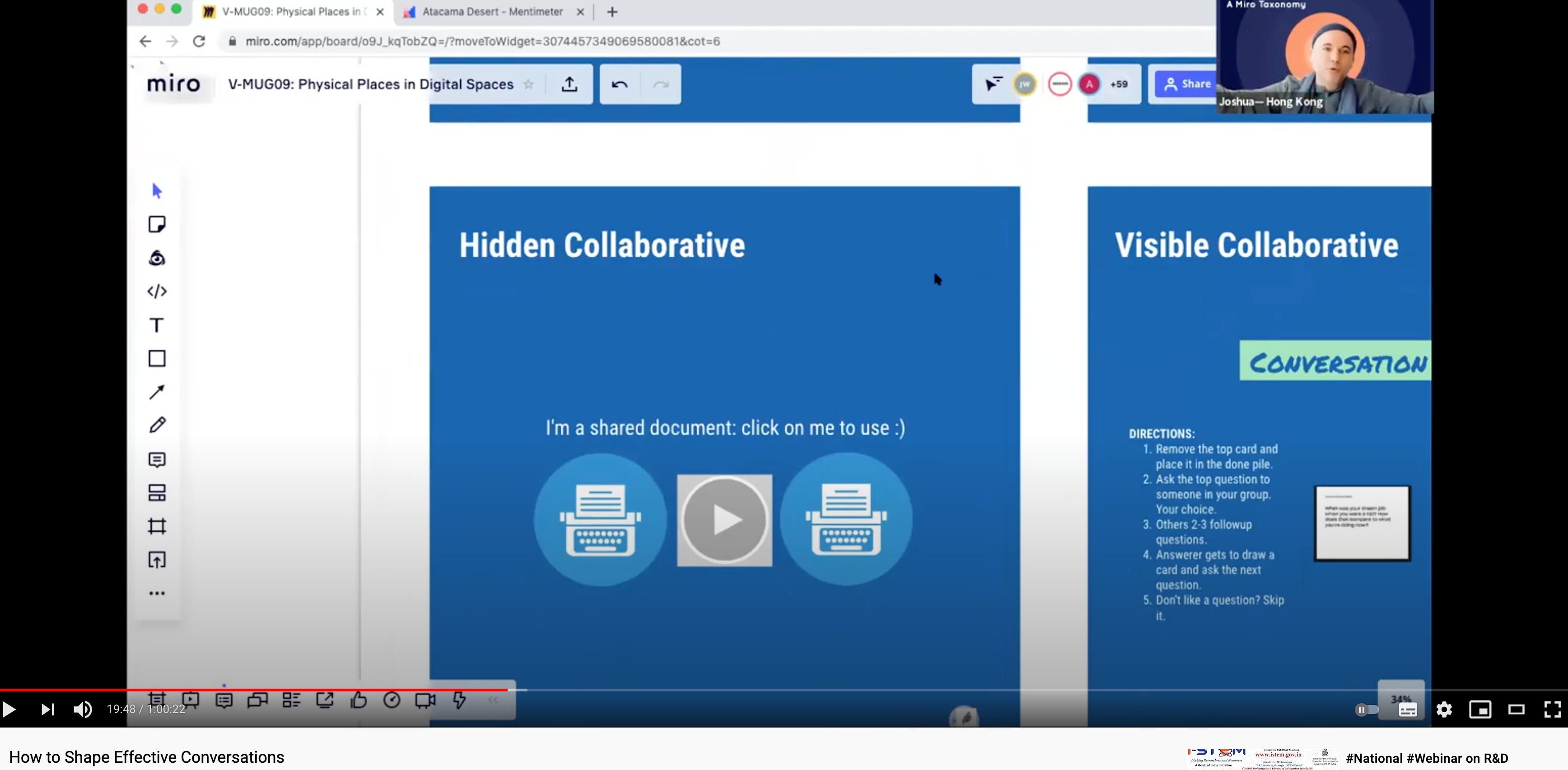Click the green CONVERSATION label
This screenshot has height=770, width=1568.
[1335, 361]
